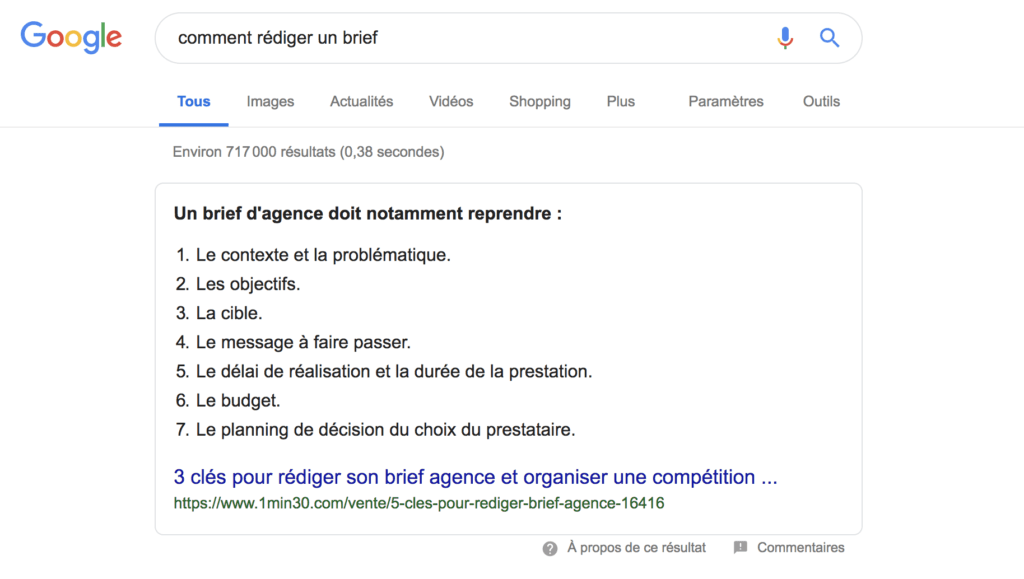
Task: Switch to the Vidéos tab
Action: coord(451,102)
